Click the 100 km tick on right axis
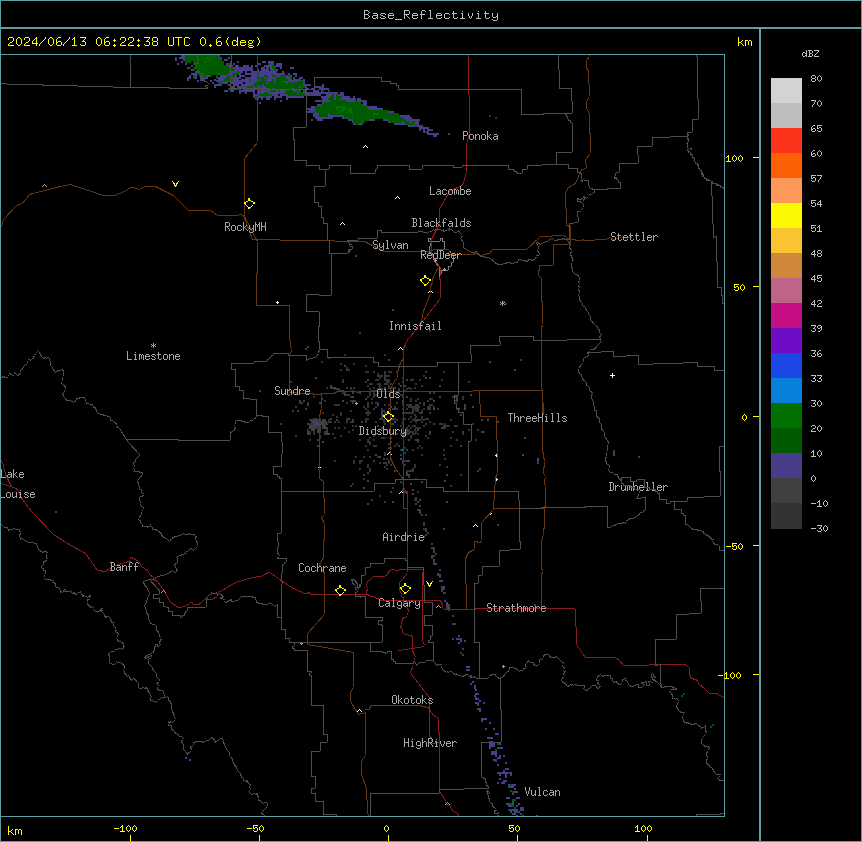 [x=734, y=158]
